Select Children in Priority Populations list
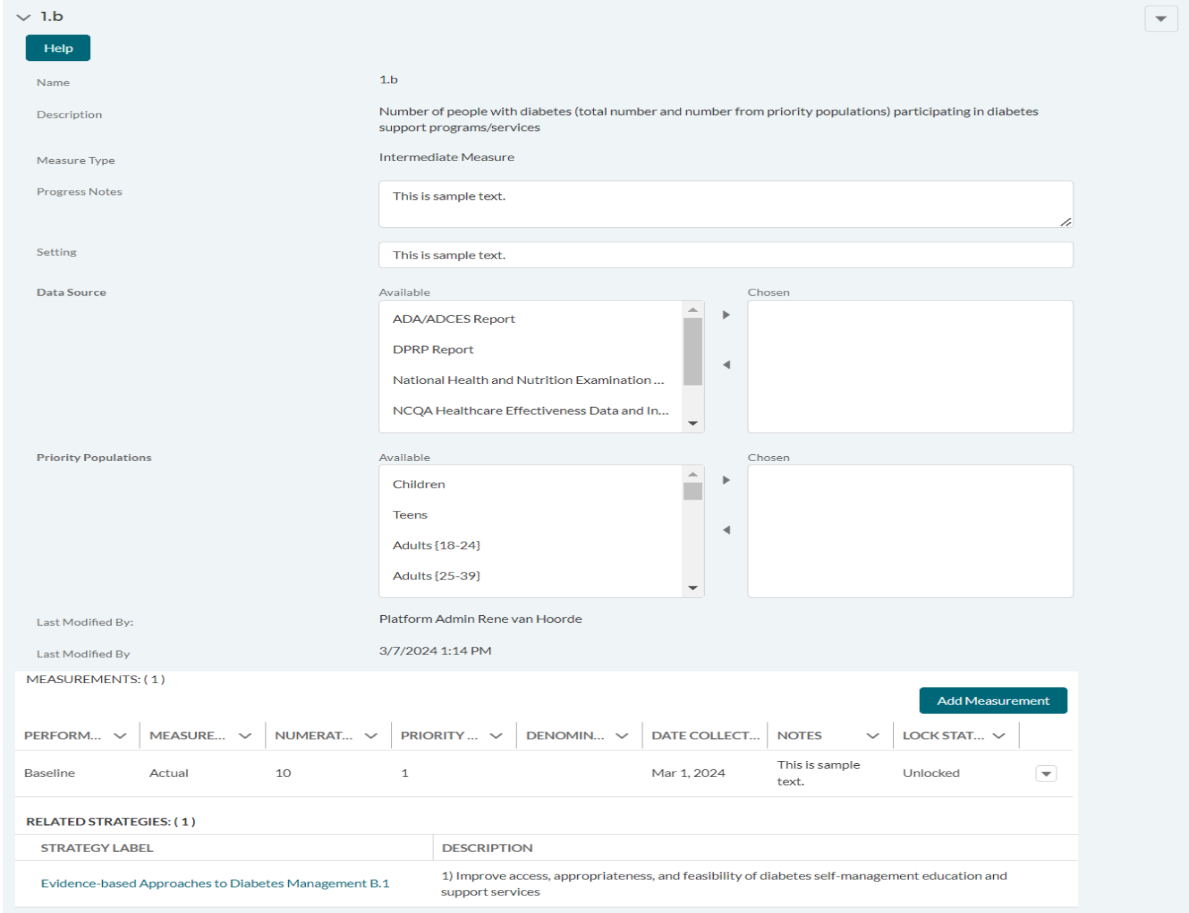This screenshot has height=913, width=1189. coord(419,484)
